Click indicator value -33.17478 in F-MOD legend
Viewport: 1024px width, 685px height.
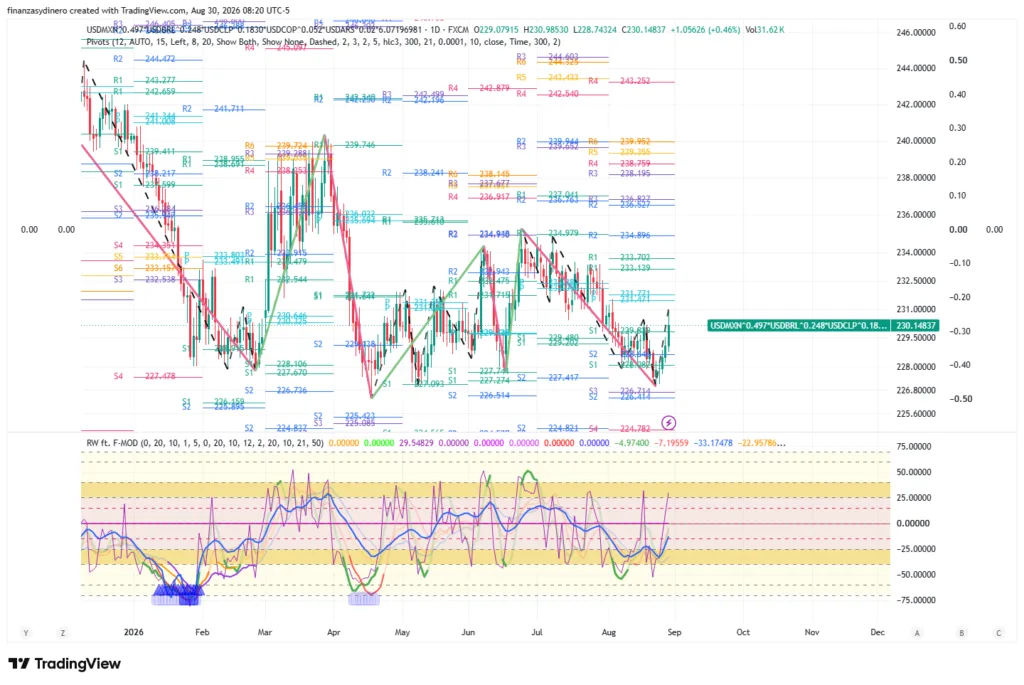(712, 443)
